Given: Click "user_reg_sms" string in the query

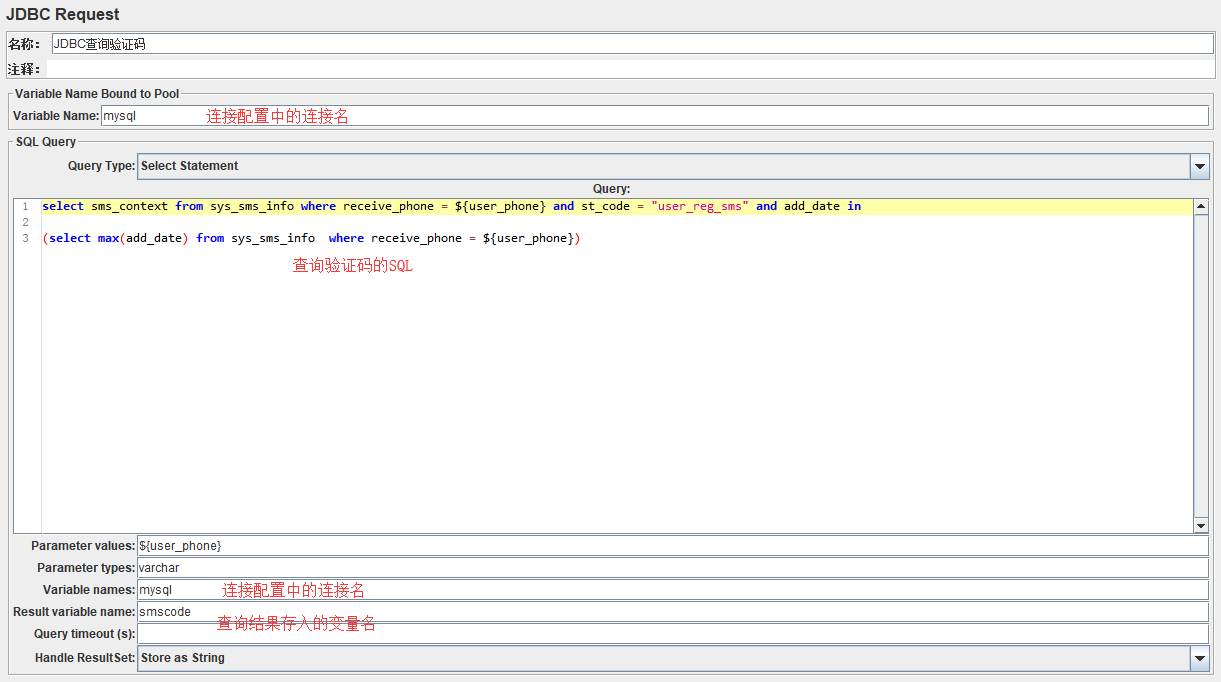Looking at the screenshot, I should (x=700, y=206).
